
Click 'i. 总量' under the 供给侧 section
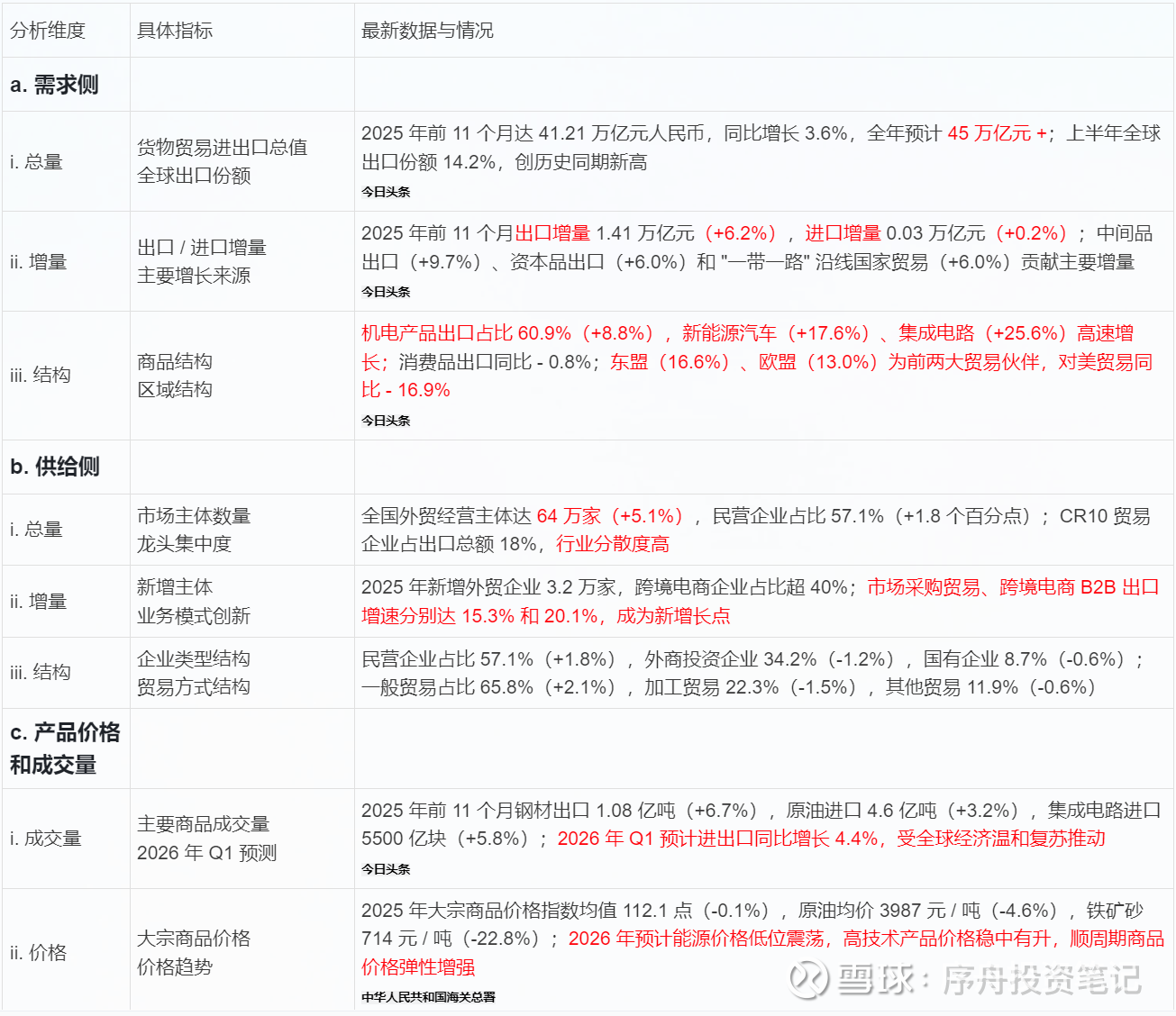click(x=36, y=530)
